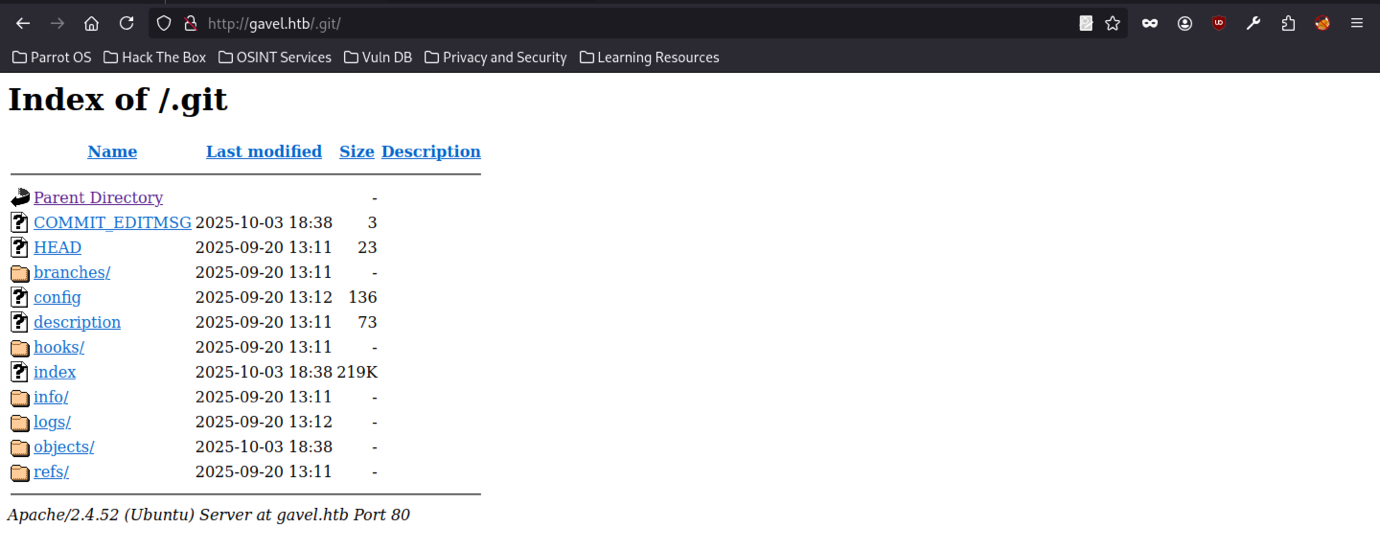
Task: Open the uBlock Origin extension
Action: 1218,23
